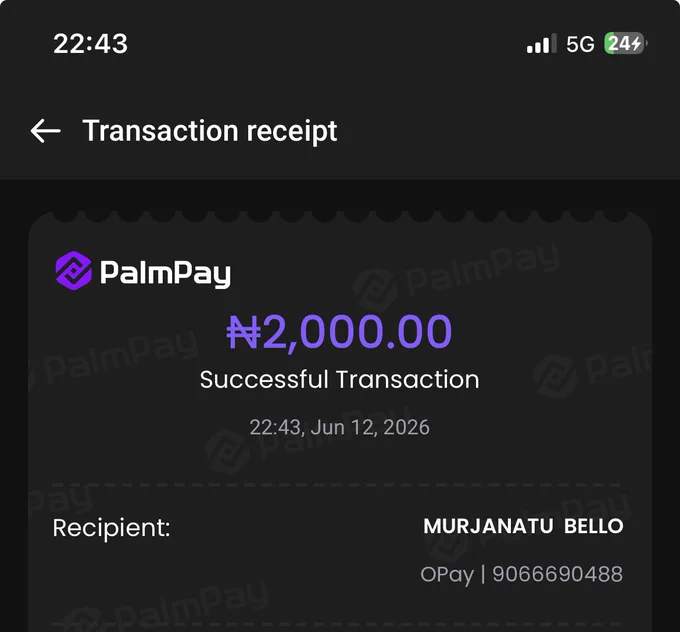The width and height of the screenshot is (680, 632).
Task: Tap the 22:43, Jun 12, 2026 timestamp
Action: click(x=340, y=427)
